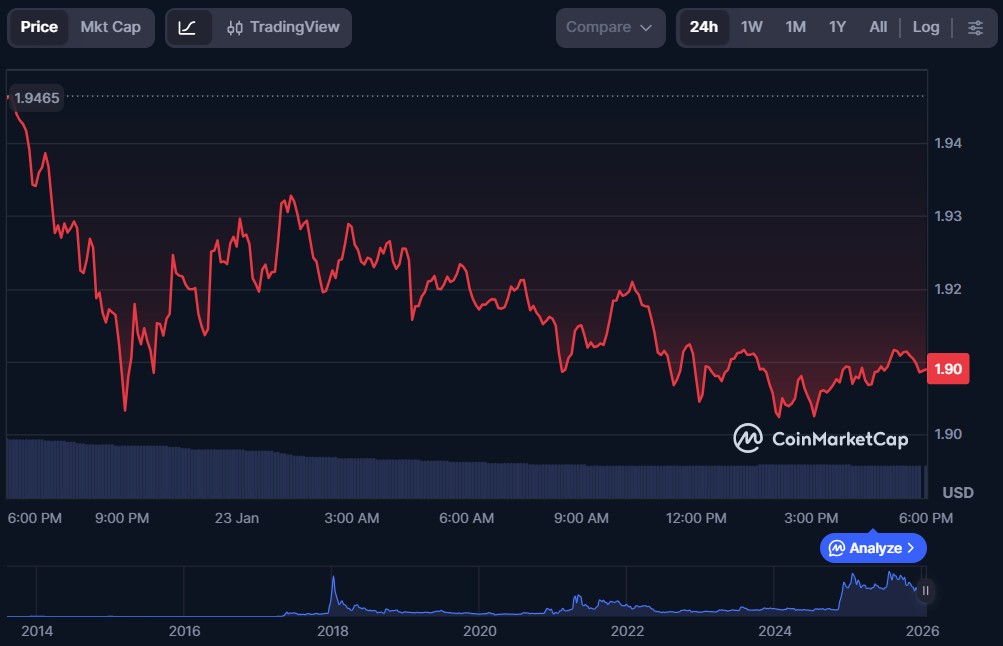Display the All time range
Viewport: 1003px width, 646px height.
click(878, 27)
